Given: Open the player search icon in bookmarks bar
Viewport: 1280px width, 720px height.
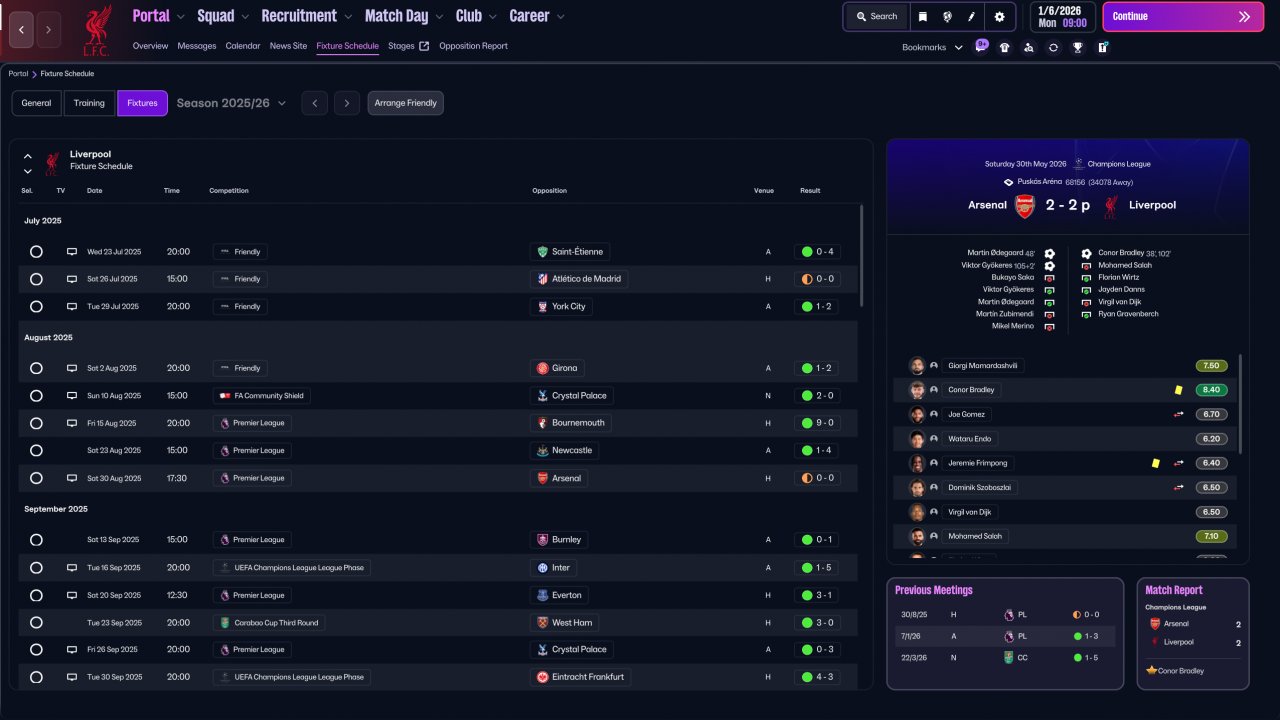Looking at the screenshot, I should click(x=1029, y=47).
